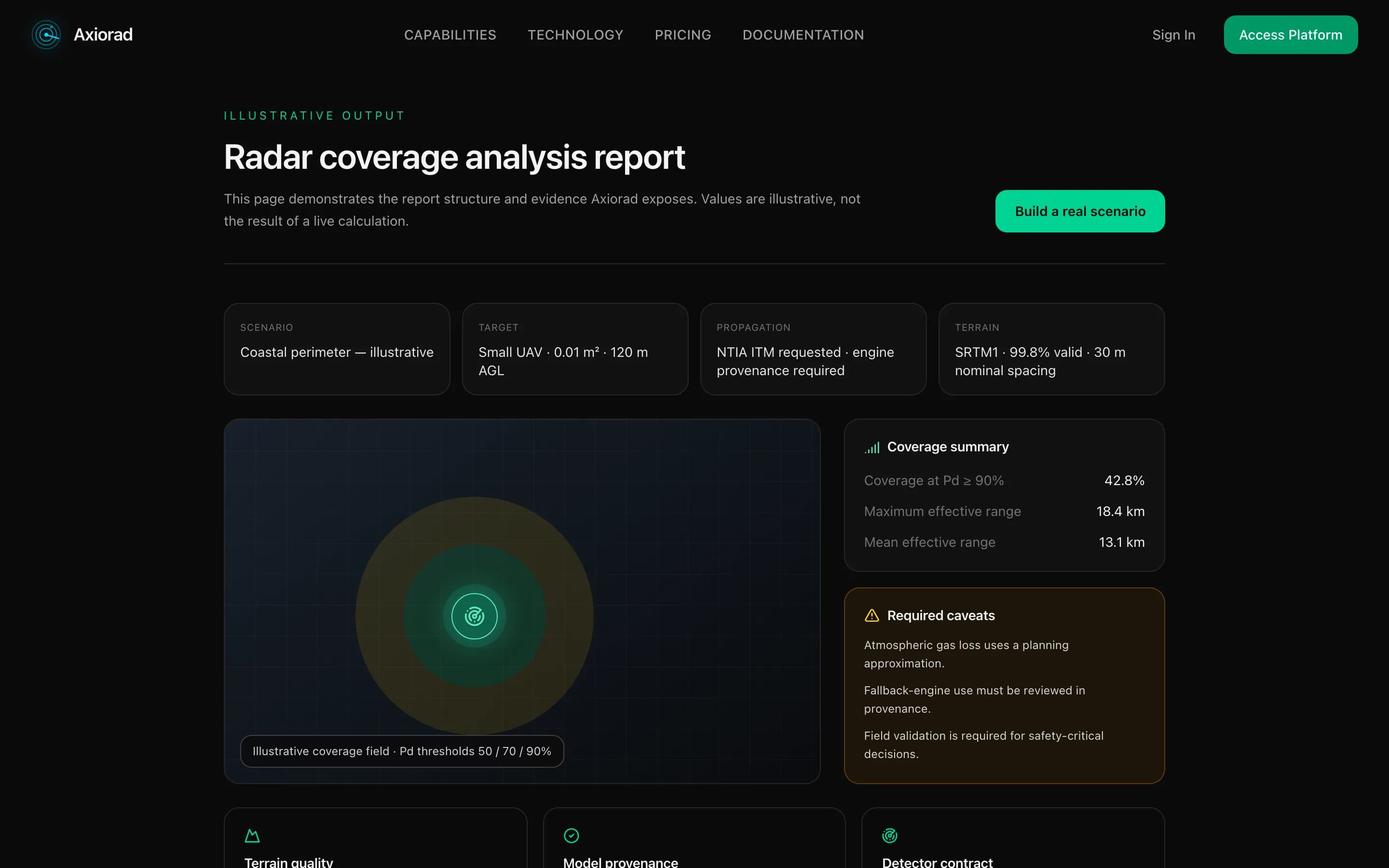Go to the Pricing page
1389x868 pixels.
[683, 35]
